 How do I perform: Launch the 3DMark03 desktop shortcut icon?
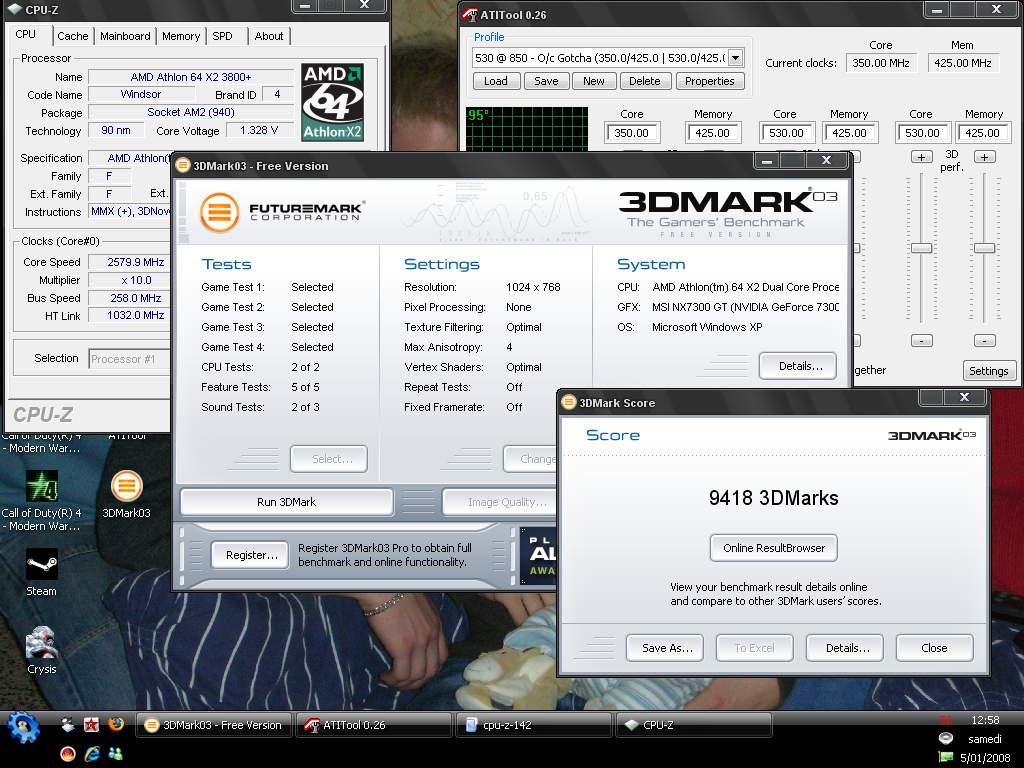[126, 487]
